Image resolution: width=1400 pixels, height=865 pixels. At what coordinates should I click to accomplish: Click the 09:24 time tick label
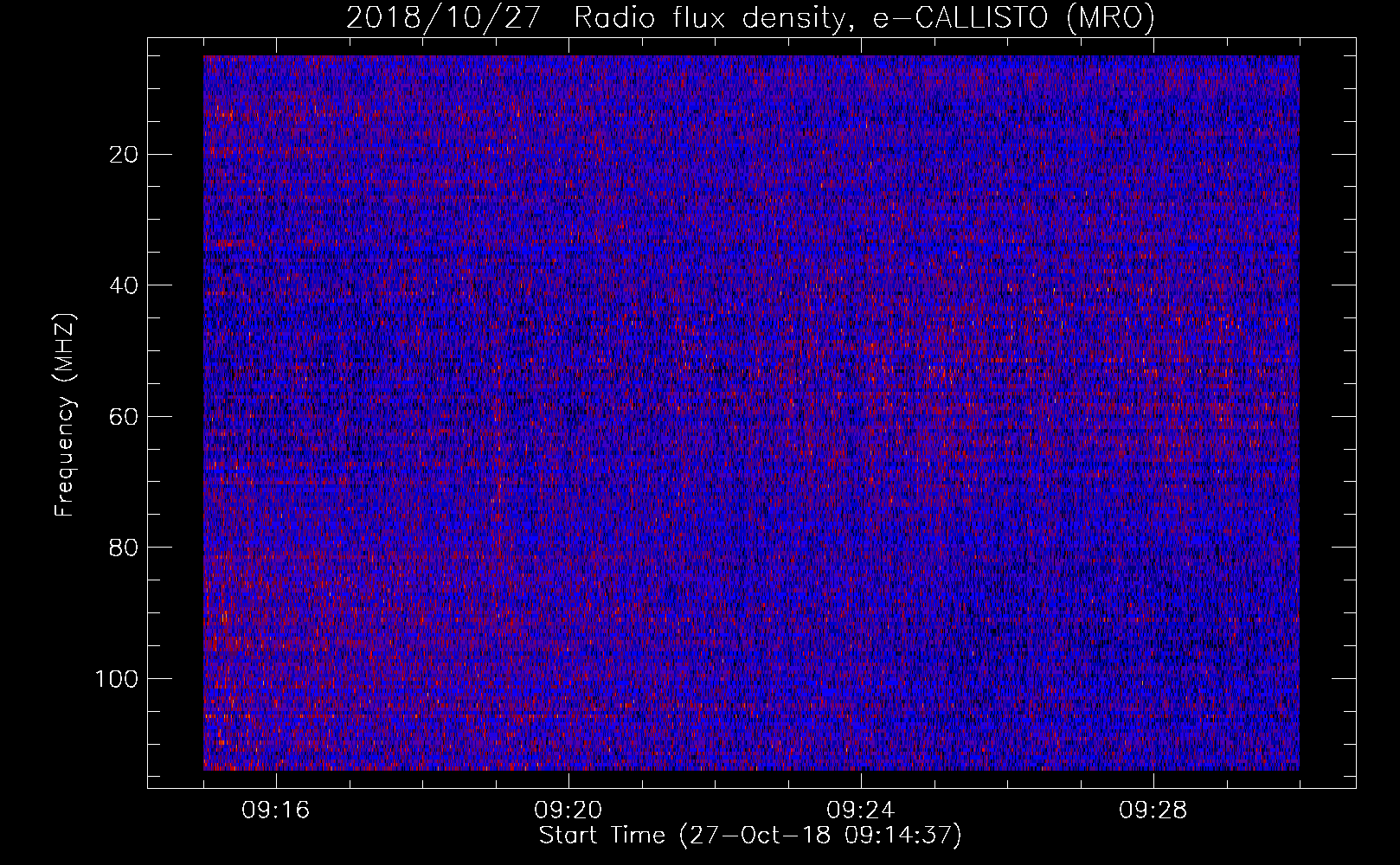(861, 811)
